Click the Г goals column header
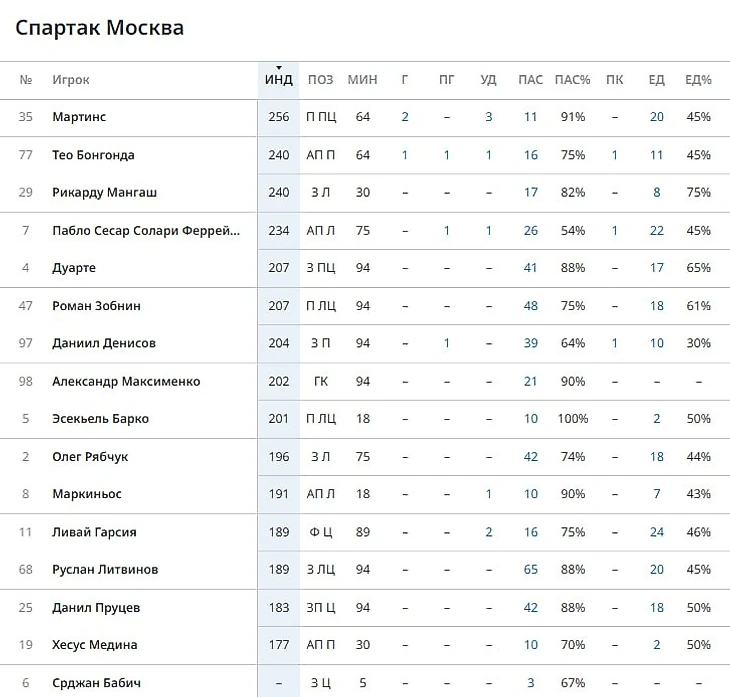Viewport: 730px width, 697px height. click(405, 80)
